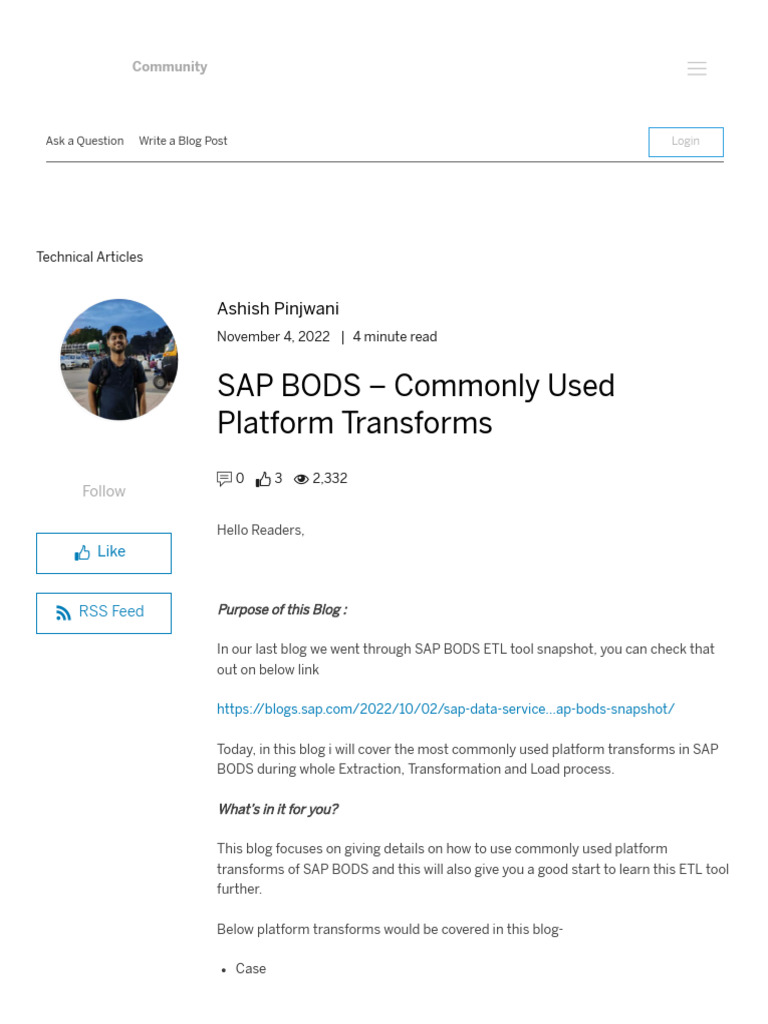This screenshot has height=1024, width=768.
Task: Open Ashish Pinjwani's profile photo
Action: (119, 359)
